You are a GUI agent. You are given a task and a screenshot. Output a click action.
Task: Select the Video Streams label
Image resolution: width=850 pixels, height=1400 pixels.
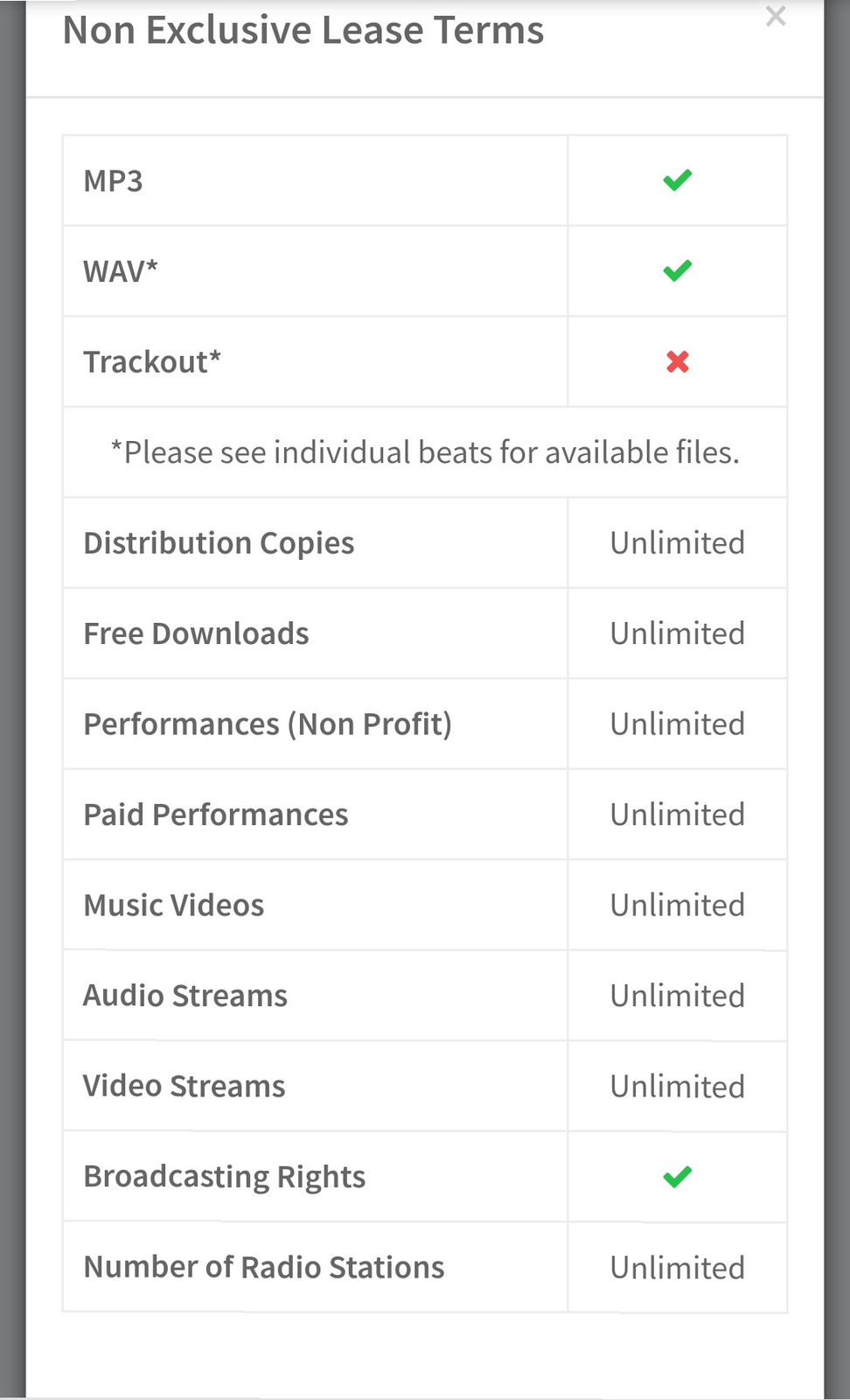click(x=184, y=1087)
